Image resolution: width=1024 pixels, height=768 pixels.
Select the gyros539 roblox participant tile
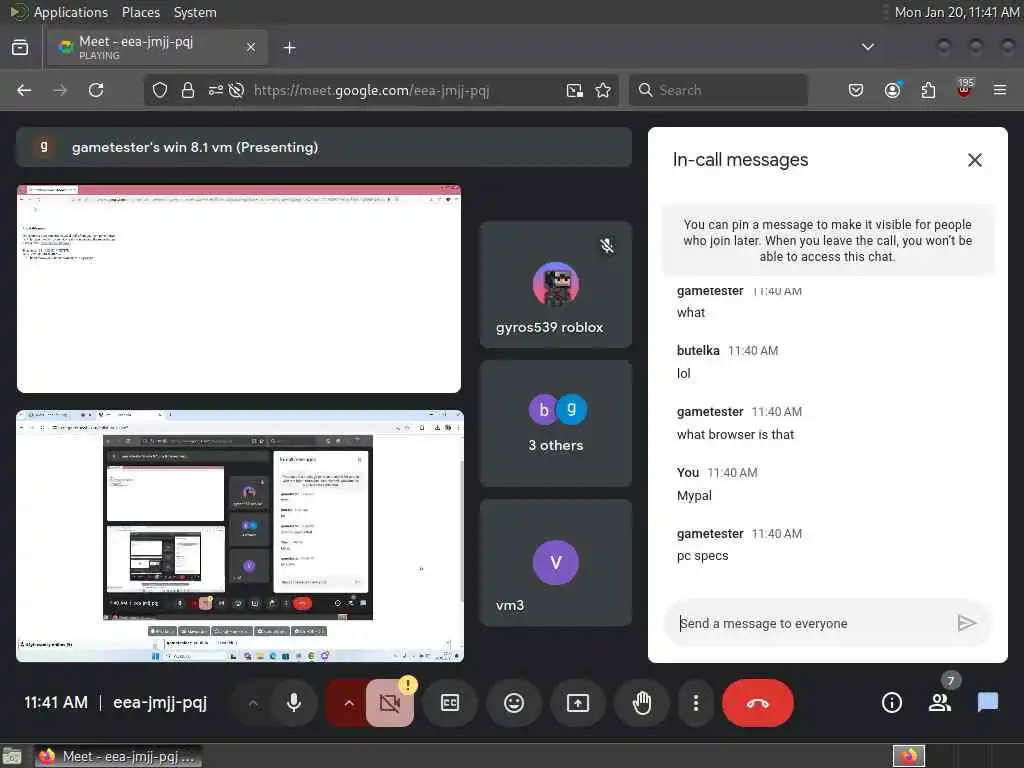556,285
